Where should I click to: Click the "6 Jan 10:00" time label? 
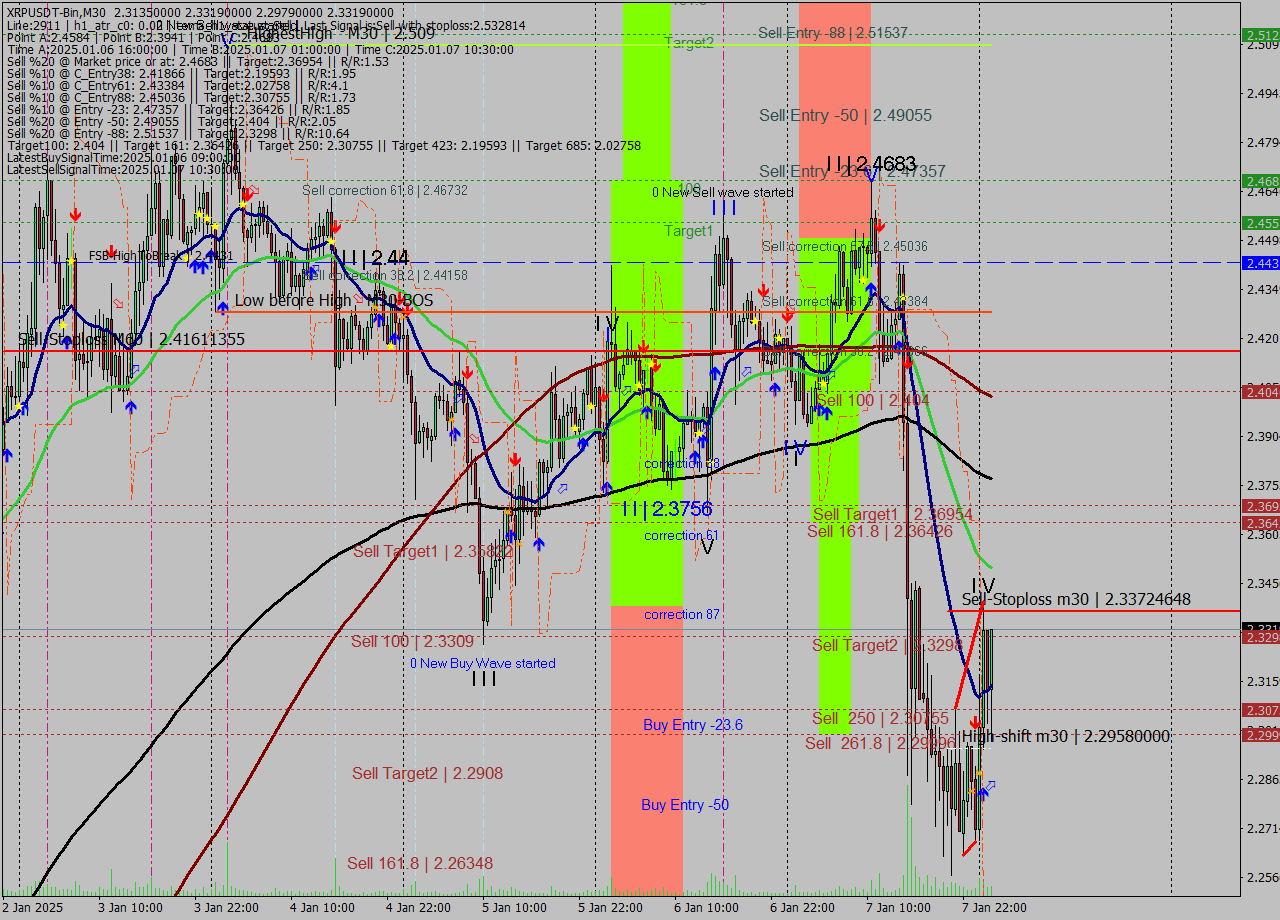click(706, 908)
